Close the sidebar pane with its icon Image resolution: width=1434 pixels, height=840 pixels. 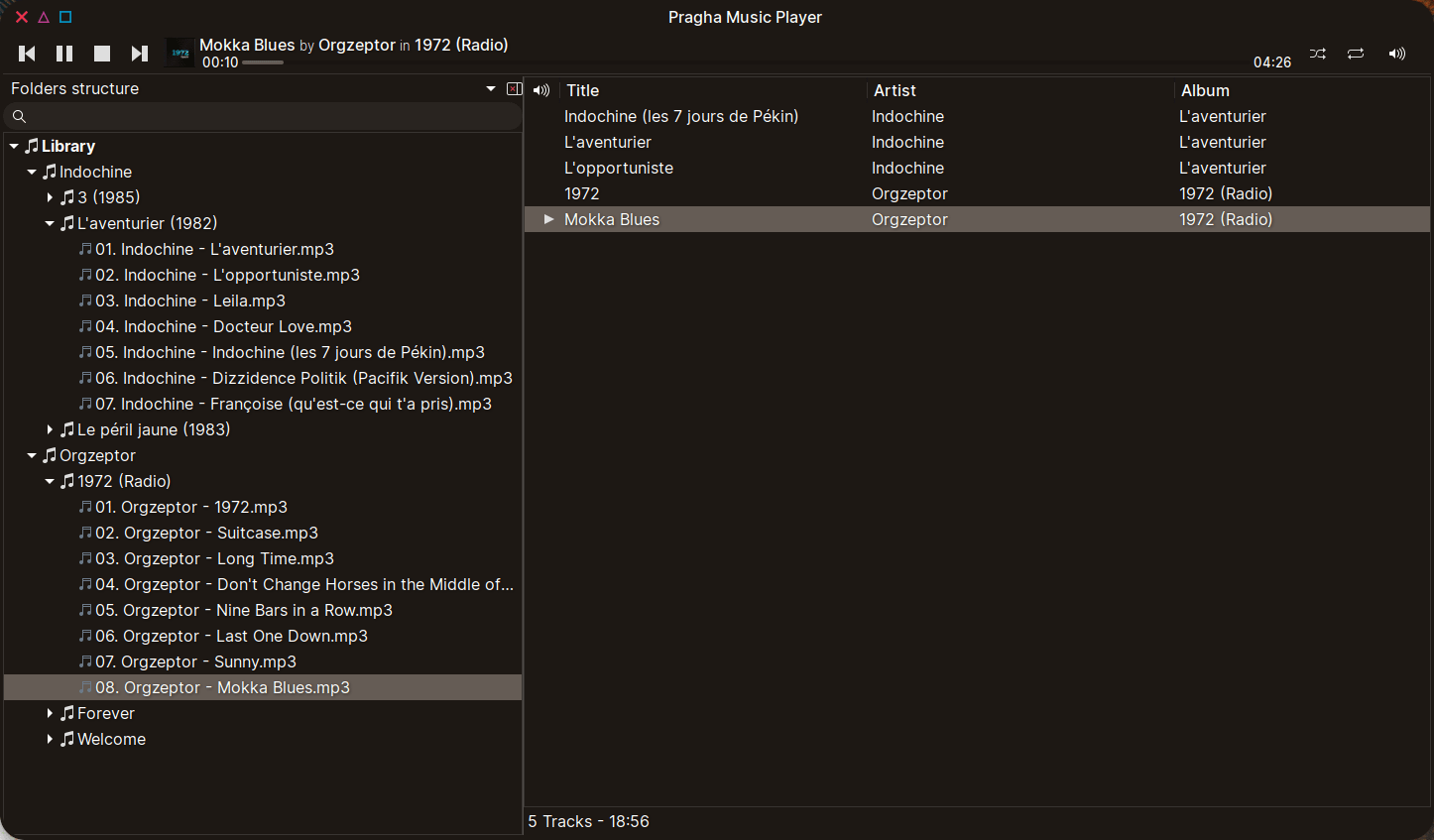[x=514, y=89]
